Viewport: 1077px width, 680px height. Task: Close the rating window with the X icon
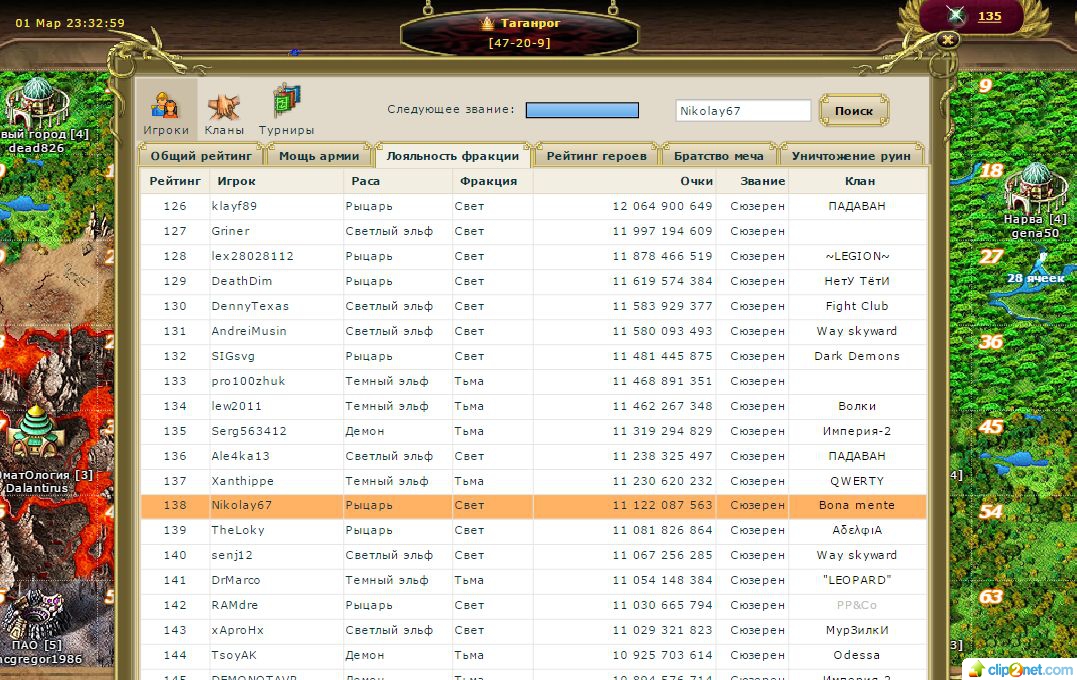click(x=948, y=40)
